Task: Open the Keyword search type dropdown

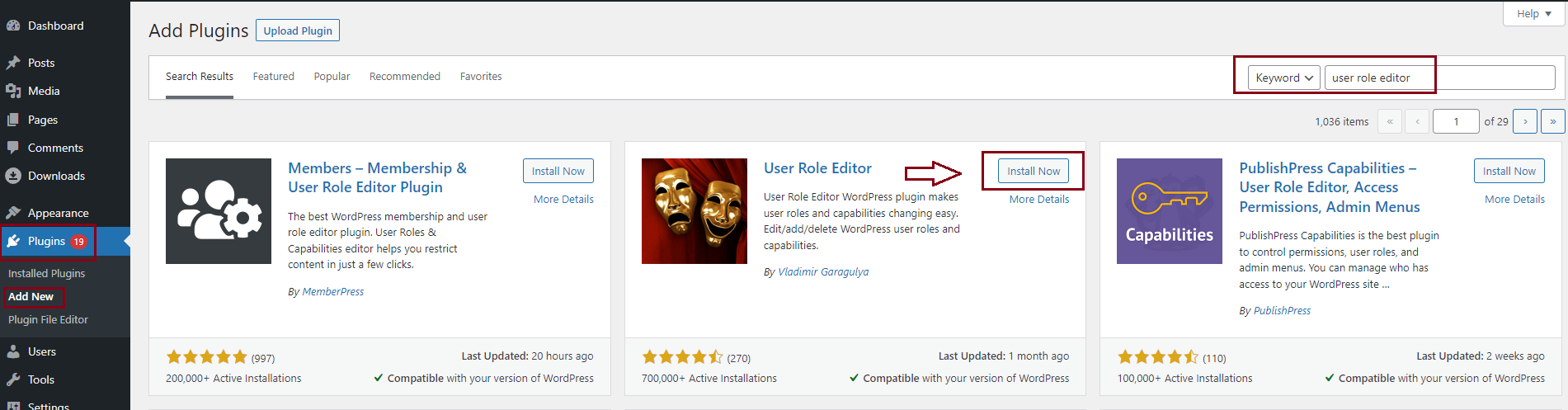Action: tap(1283, 78)
